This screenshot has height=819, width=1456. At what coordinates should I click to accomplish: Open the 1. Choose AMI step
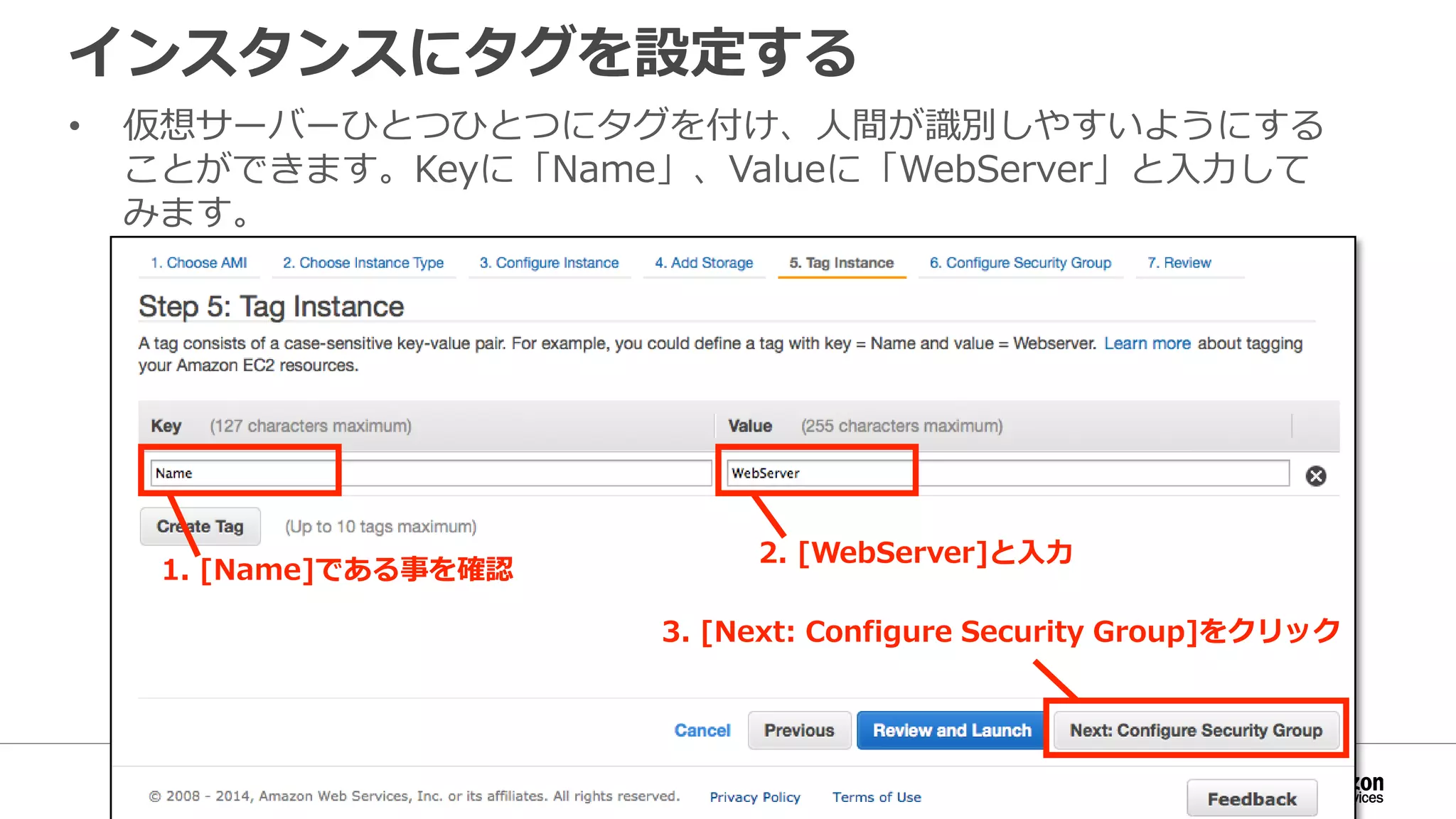tap(198, 263)
